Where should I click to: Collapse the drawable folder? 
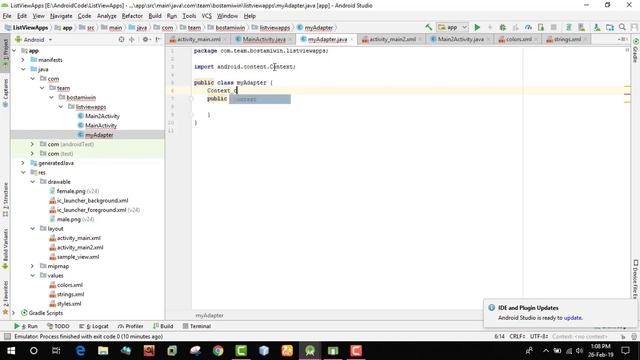coord(33,182)
